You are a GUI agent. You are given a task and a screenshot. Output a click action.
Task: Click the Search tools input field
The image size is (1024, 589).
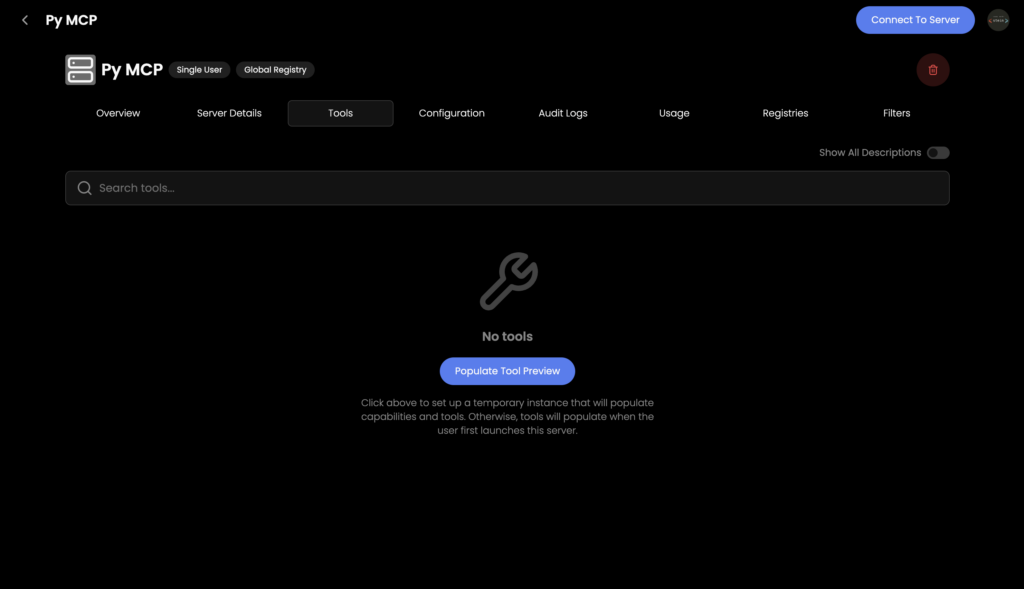click(507, 188)
